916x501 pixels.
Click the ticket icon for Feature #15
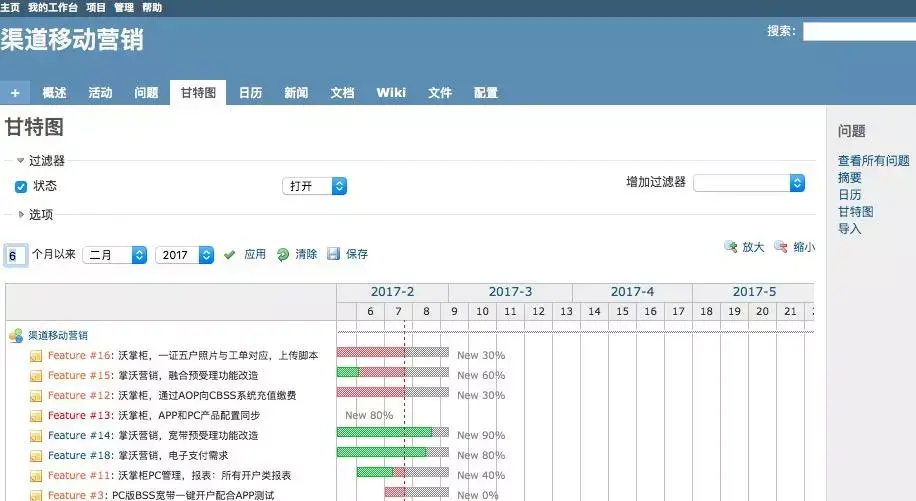coord(36,375)
